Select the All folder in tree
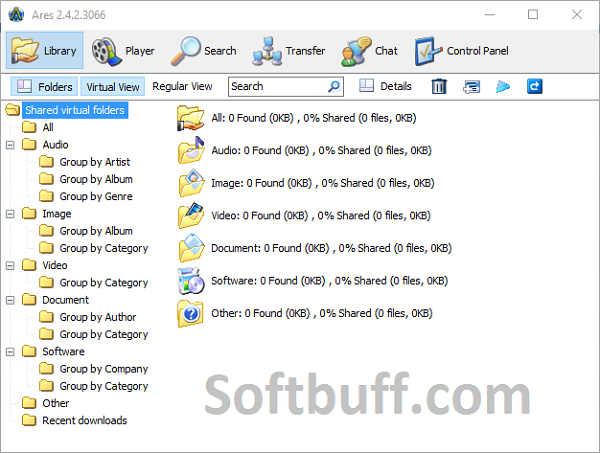This screenshot has height=453, width=600. [48, 127]
